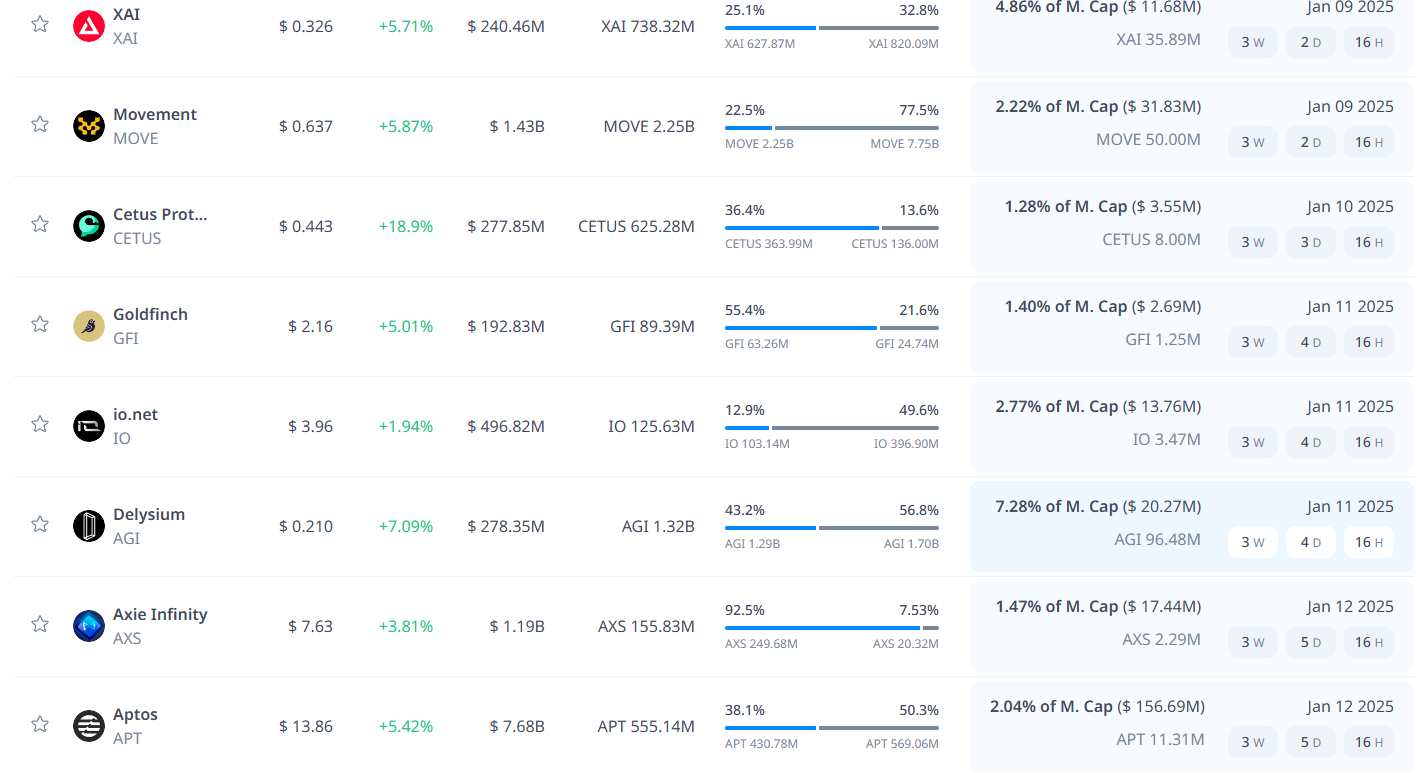Click Aptos 16 H countdown chip

point(1368,742)
